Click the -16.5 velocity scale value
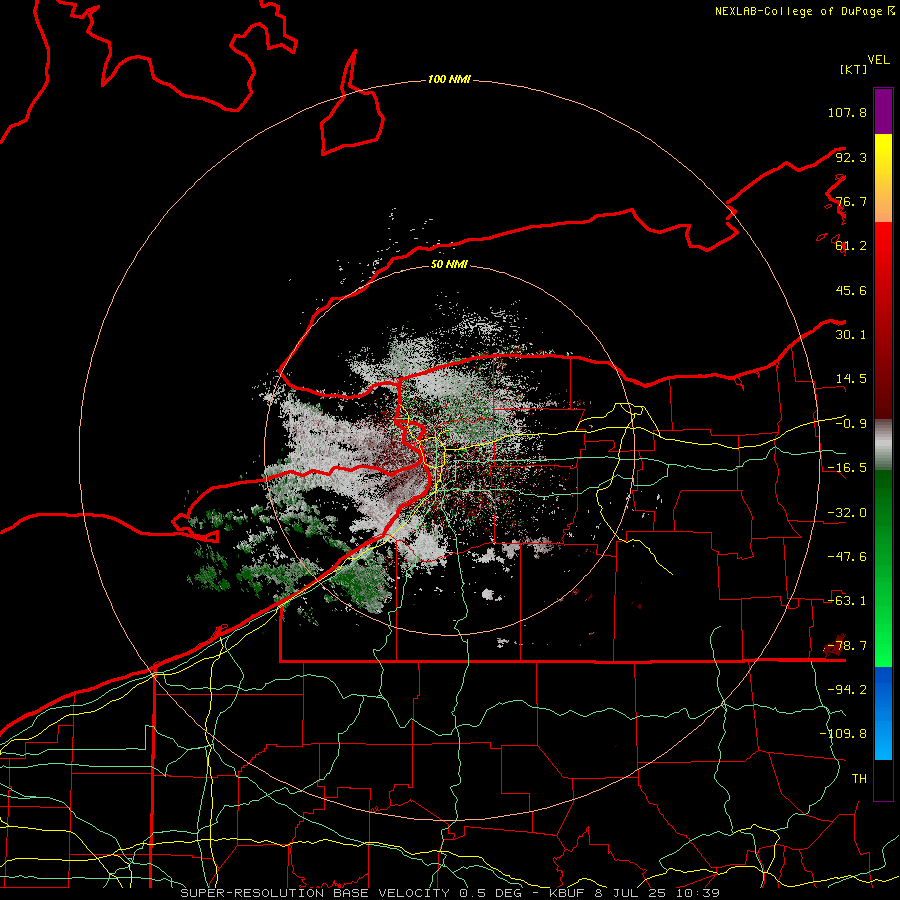 tap(847, 468)
